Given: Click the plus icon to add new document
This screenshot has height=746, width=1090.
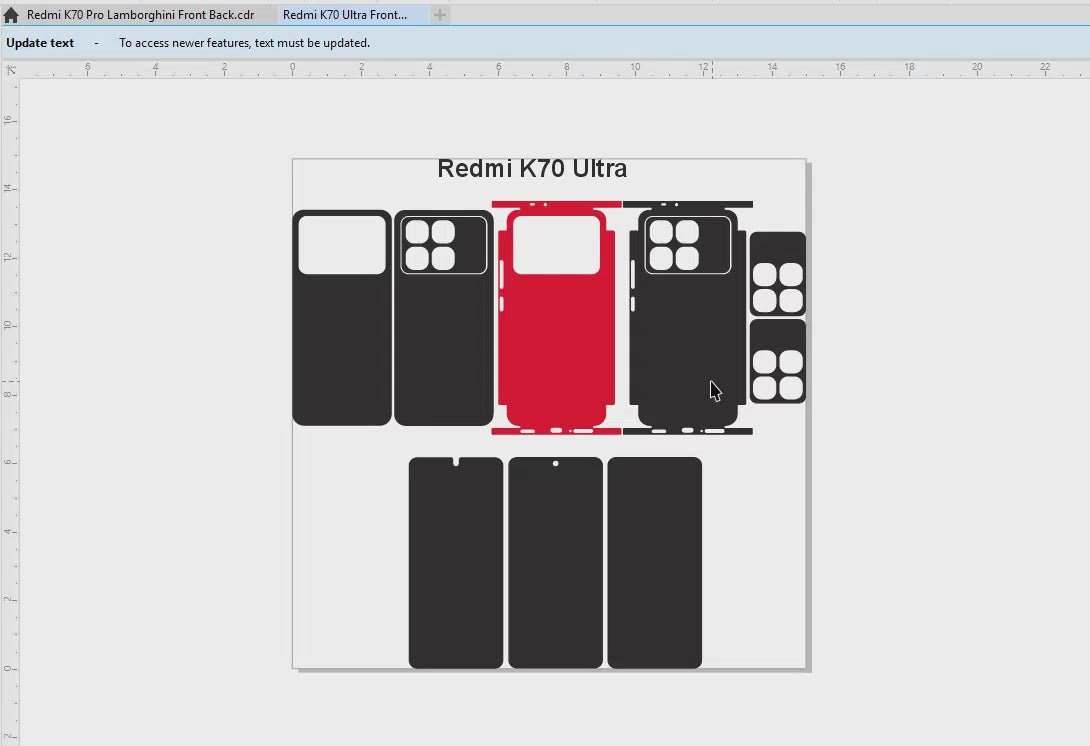Looking at the screenshot, I should [x=440, y=15].
